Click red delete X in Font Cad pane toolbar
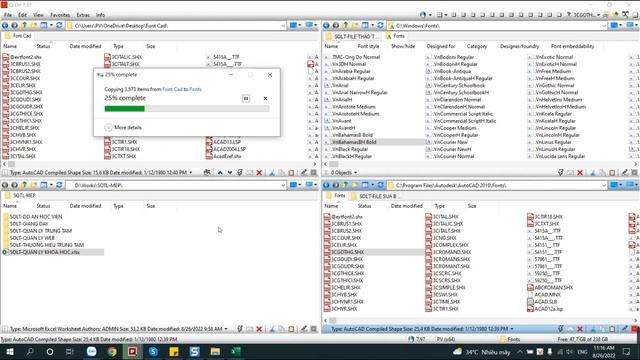Image resolution: width=640 pixels, height=360 pixels. coord(259,173)
